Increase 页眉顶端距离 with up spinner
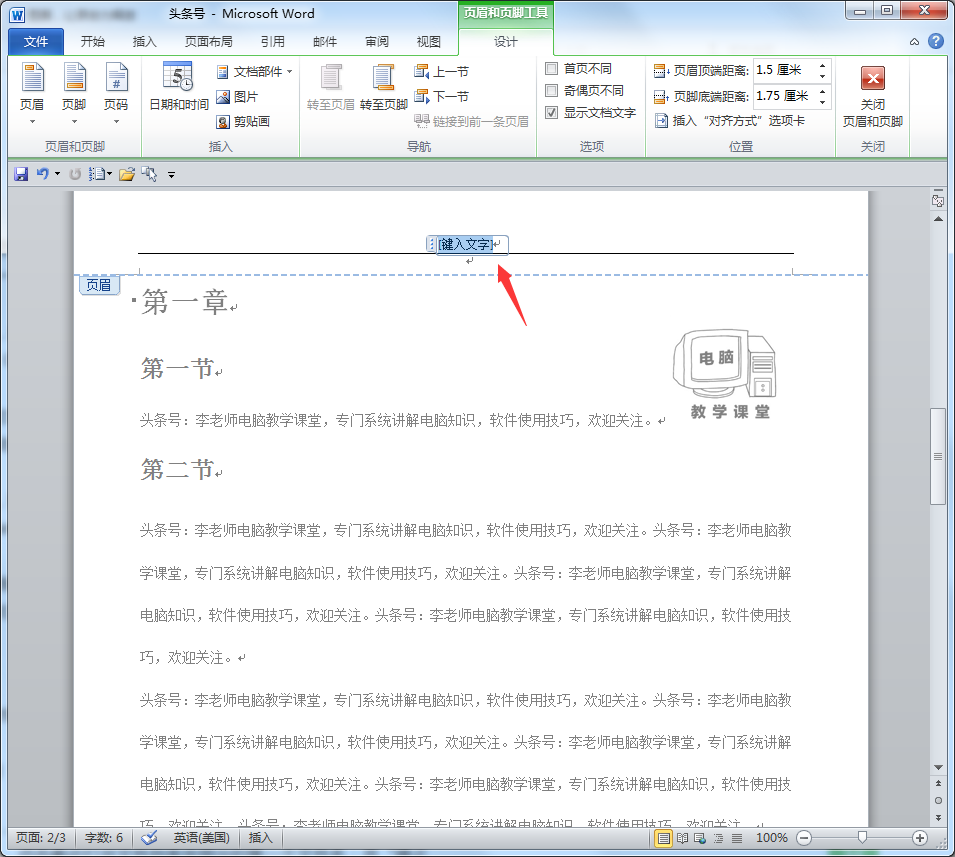This screenshot has width=955, height=857. (x=822, y=65)
